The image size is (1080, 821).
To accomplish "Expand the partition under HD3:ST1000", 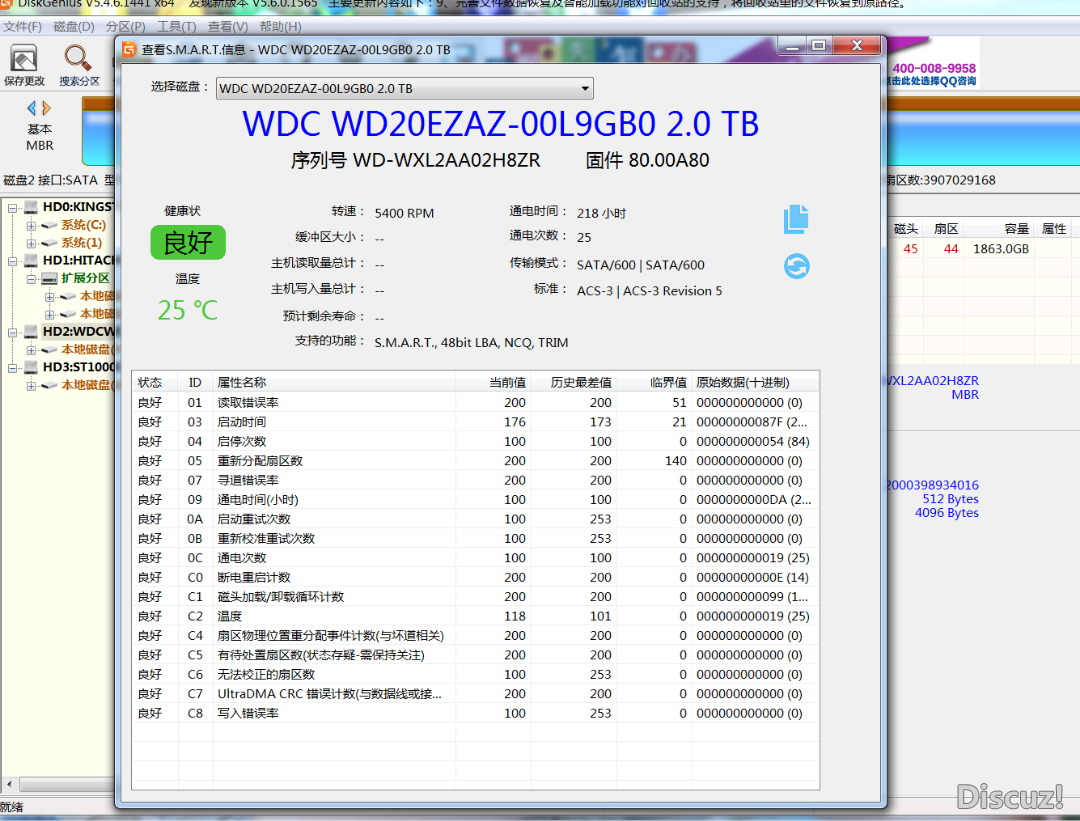I will pos(31,386).
